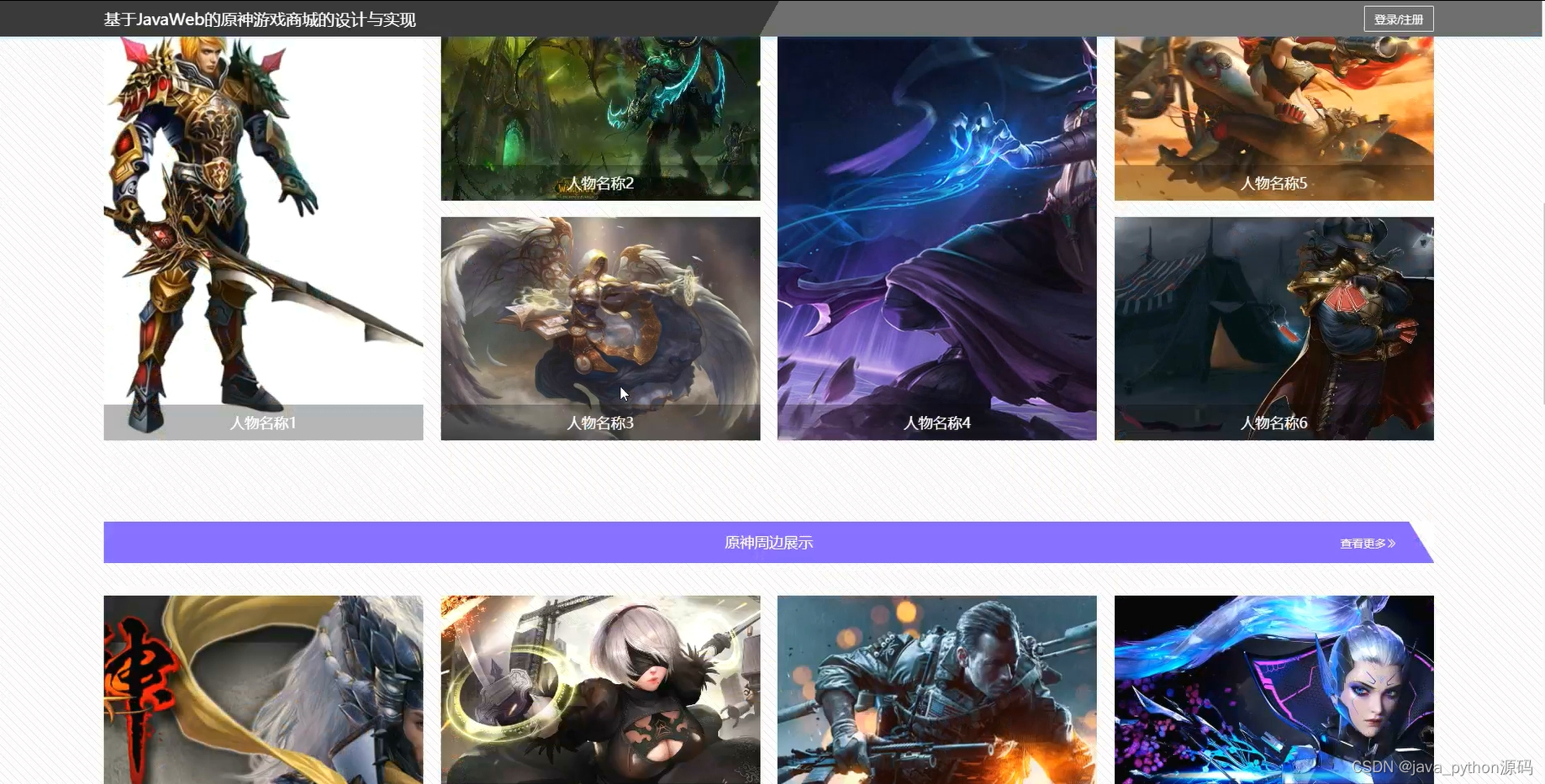The image size is (1545, 784).
Task: Click the 人物名称2 caption label
Action: pos(600,183)
